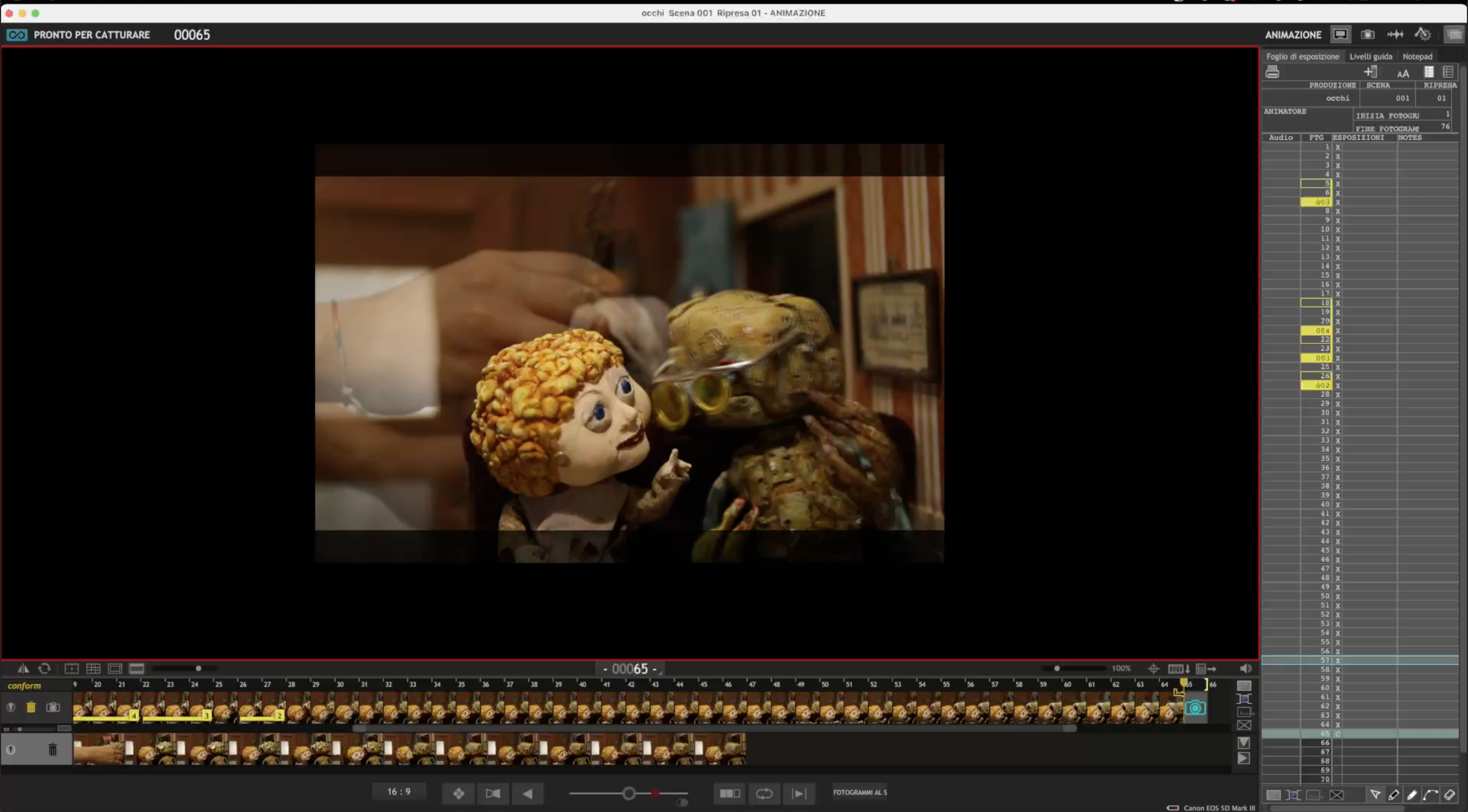Viewport: 1468px width, 812px height.
Task: Open the Foglio di esposizione tab
Action: (1302, 56)
